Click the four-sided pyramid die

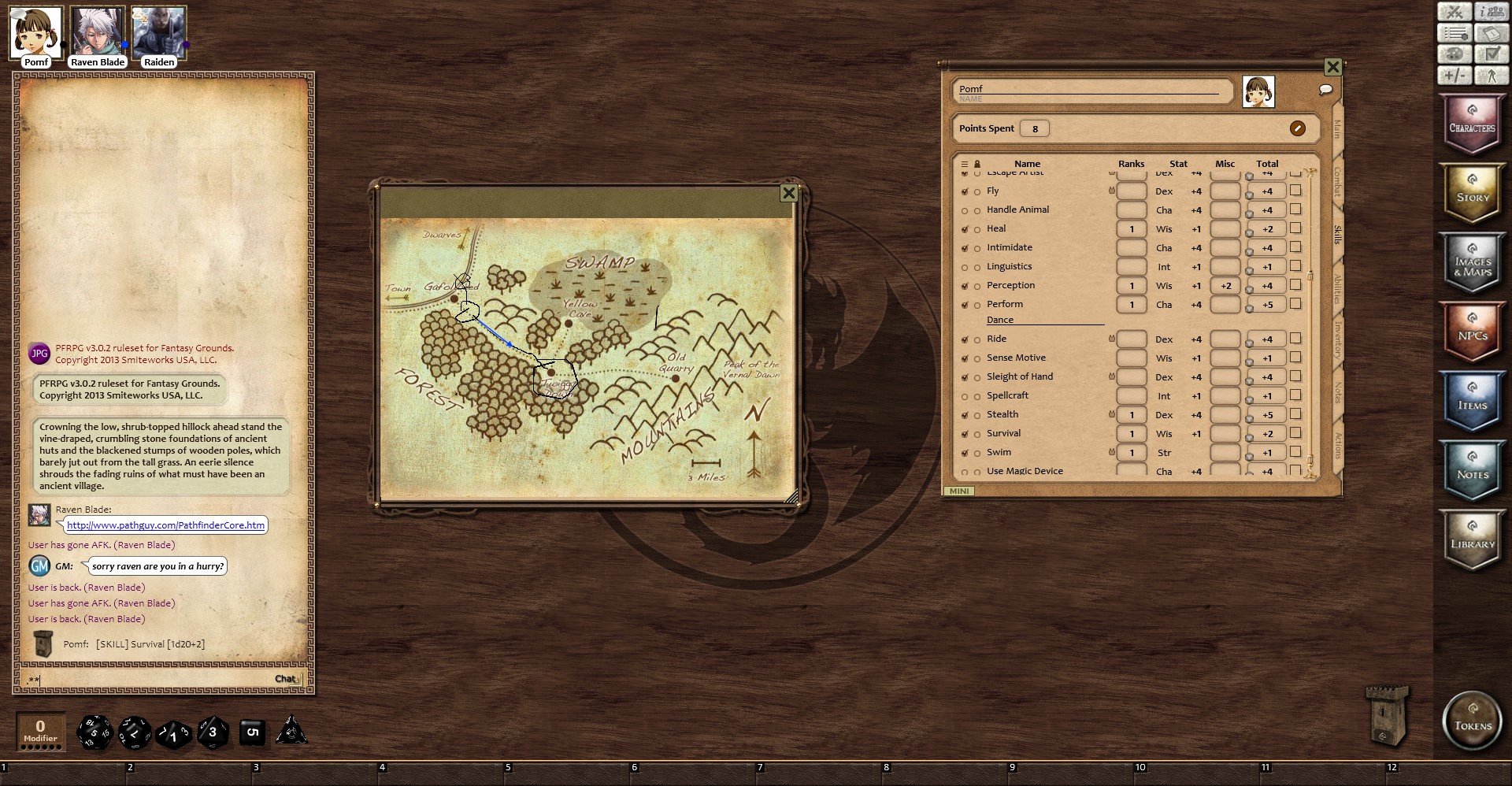click(291, 731)
